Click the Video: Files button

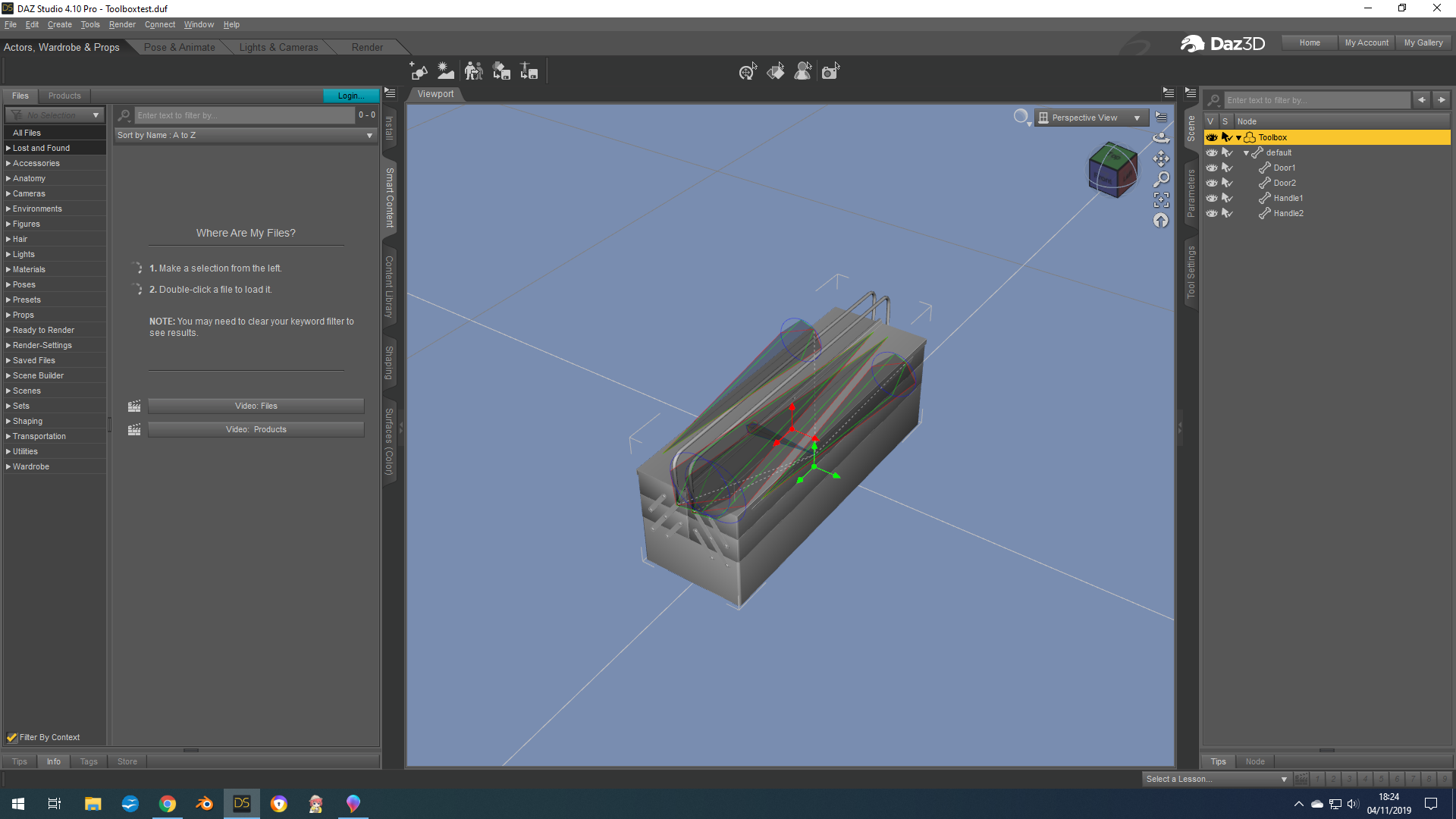coord(256,406)
